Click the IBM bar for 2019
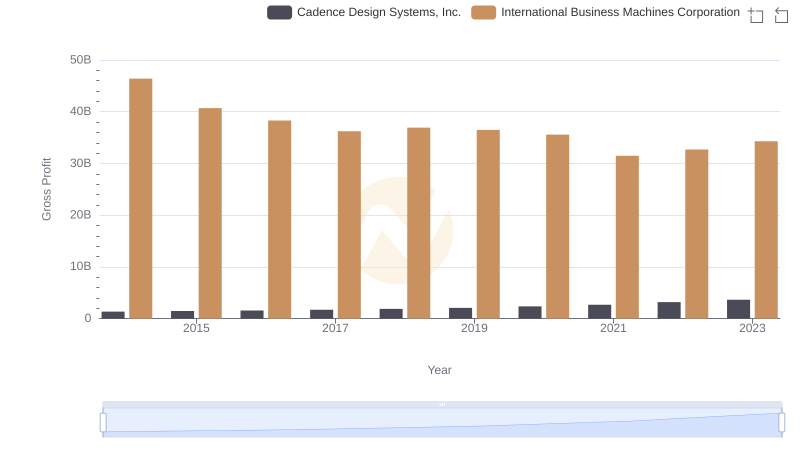This screenshot has height=461, width=800. 488,224
